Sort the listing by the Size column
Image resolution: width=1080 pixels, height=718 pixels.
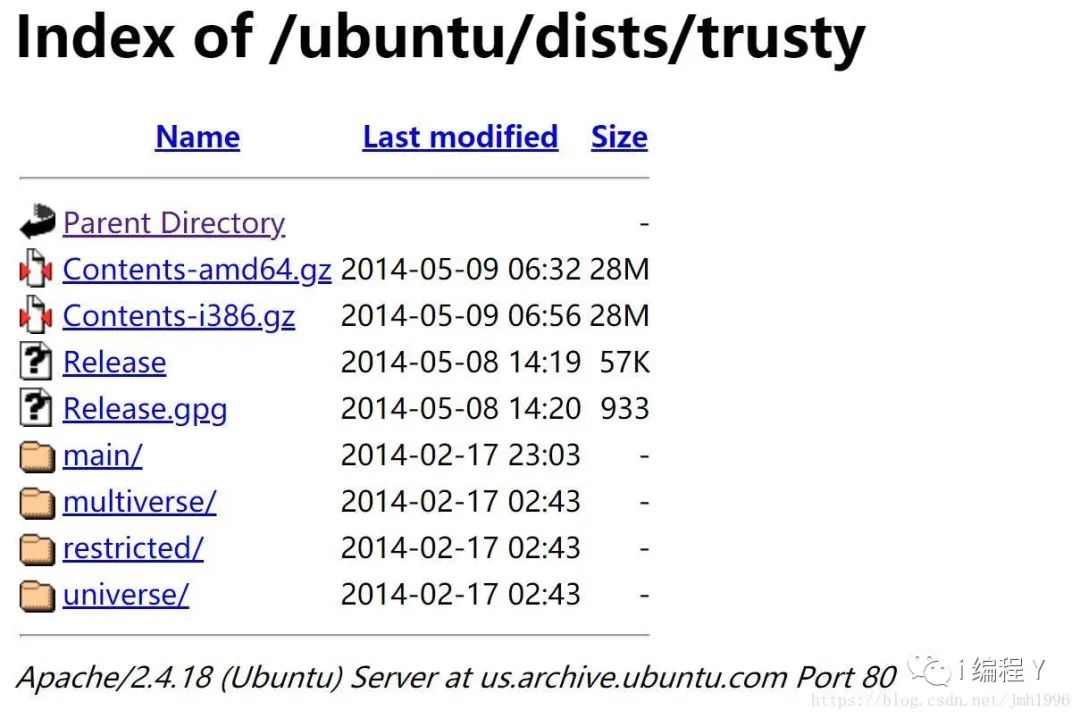tap(619, 137)
